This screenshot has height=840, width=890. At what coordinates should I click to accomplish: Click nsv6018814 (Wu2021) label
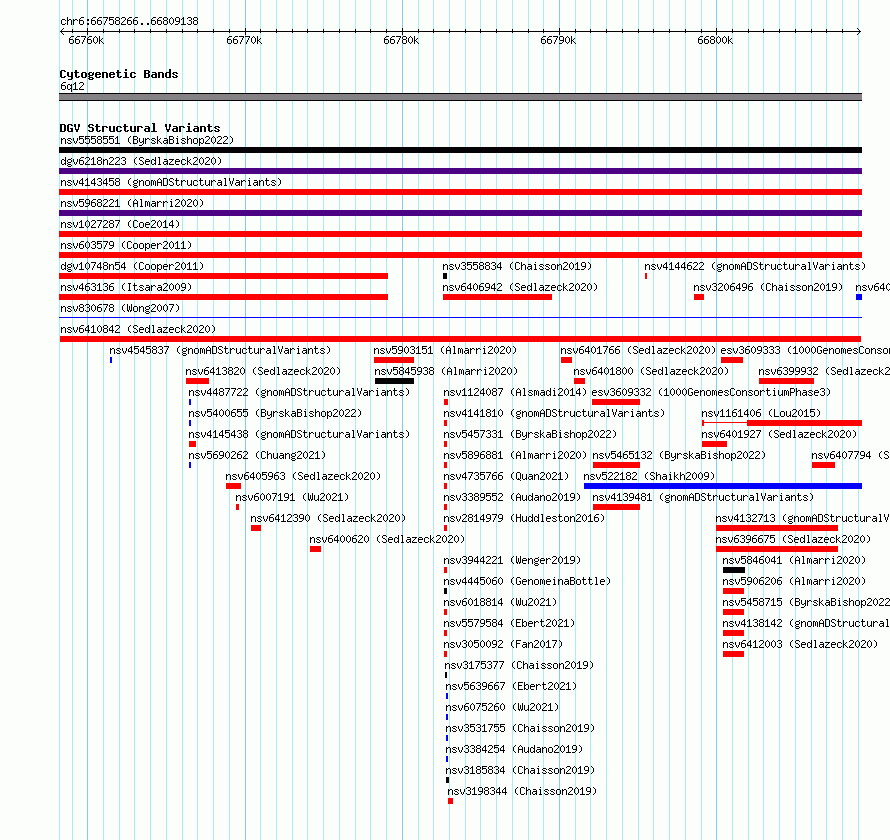tap(500, 602)
